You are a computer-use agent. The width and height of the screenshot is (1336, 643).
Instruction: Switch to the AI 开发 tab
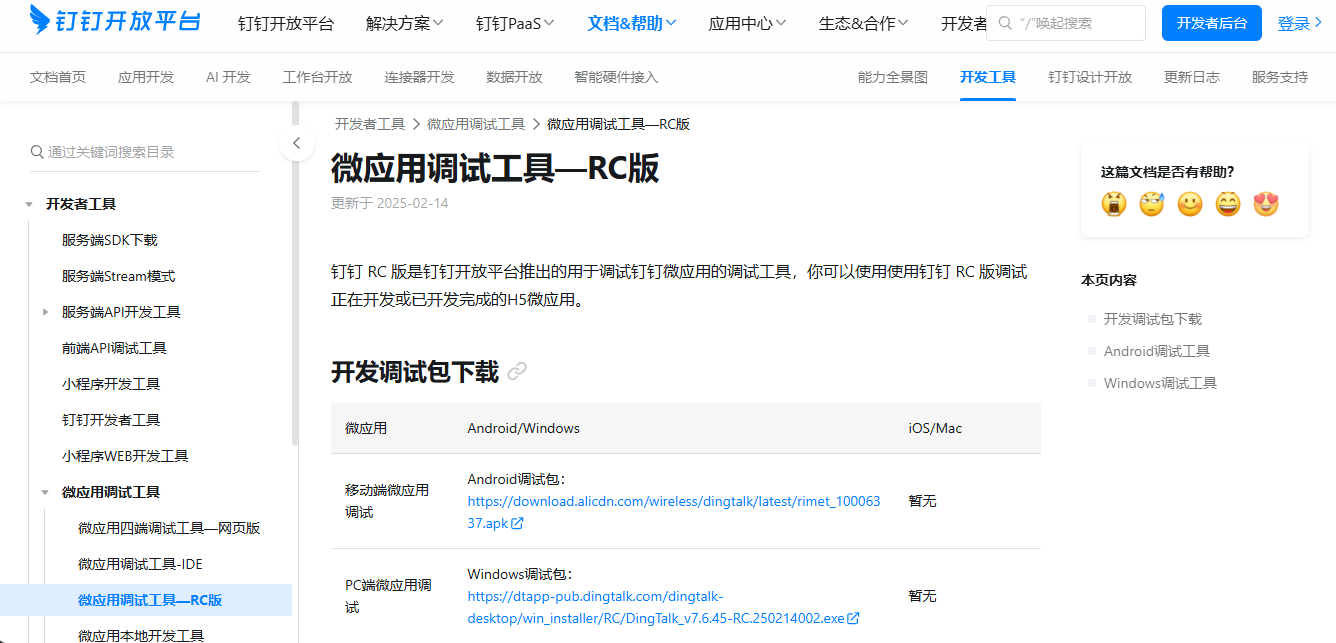[x=228, y=77]
